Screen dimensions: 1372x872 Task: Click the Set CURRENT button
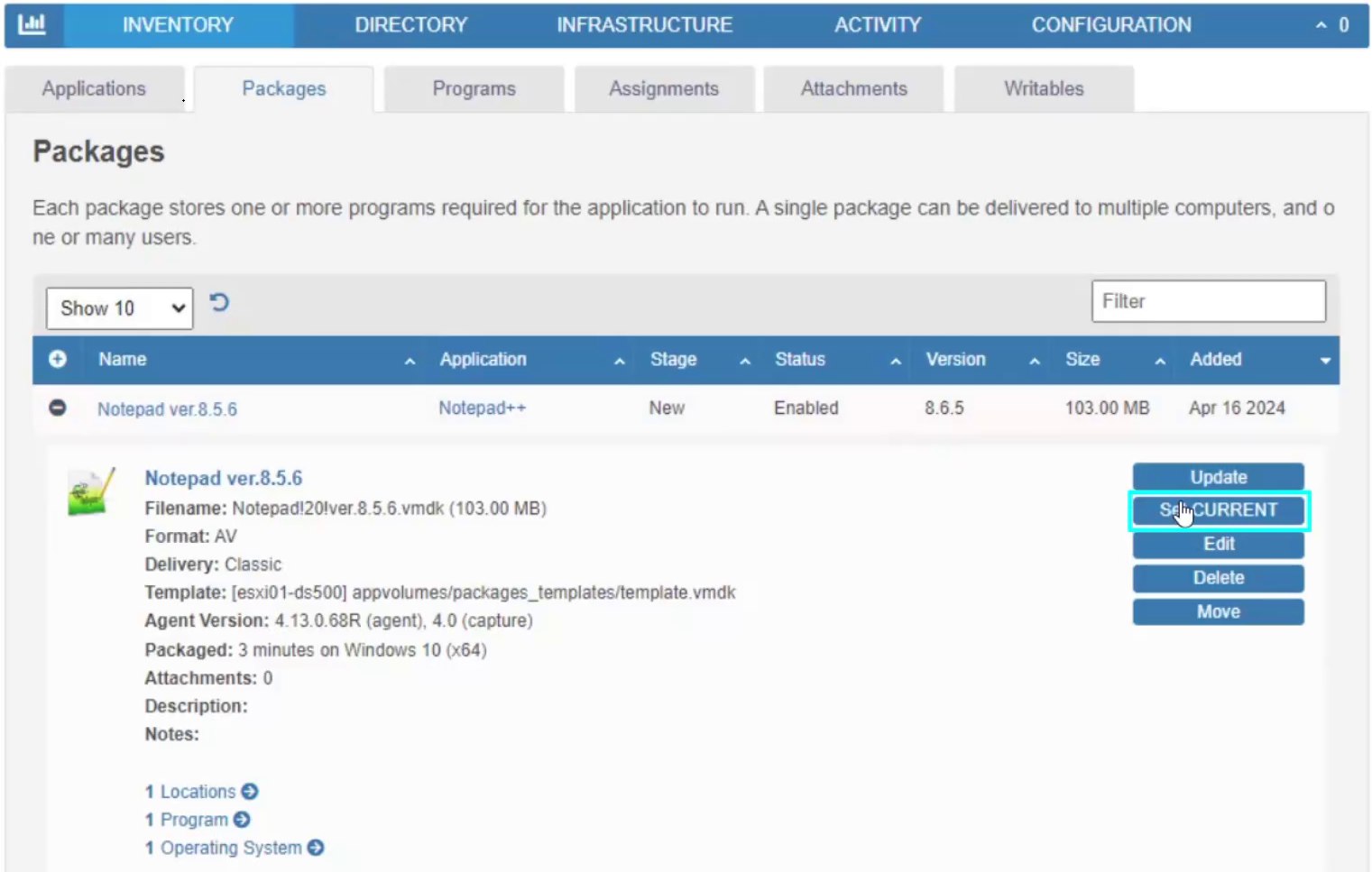tap(1218, 510)
